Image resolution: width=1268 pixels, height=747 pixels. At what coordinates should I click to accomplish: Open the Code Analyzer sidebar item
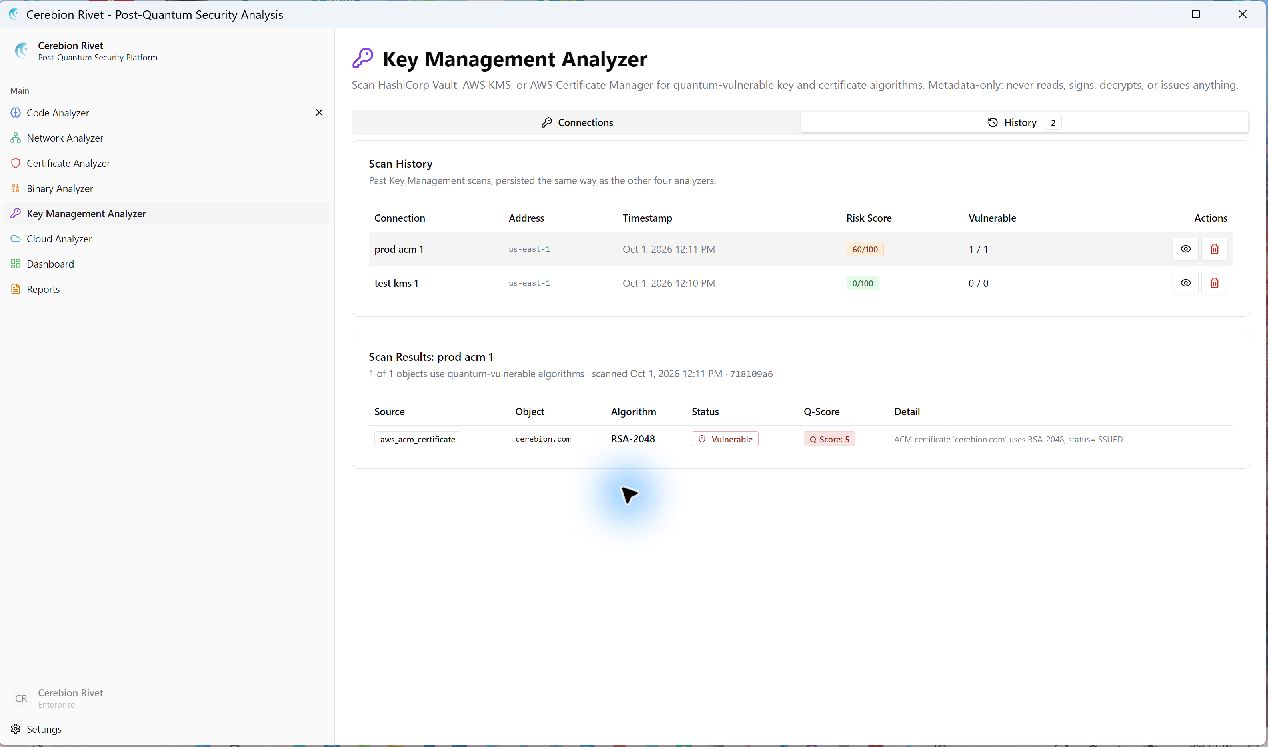[166, 113]
